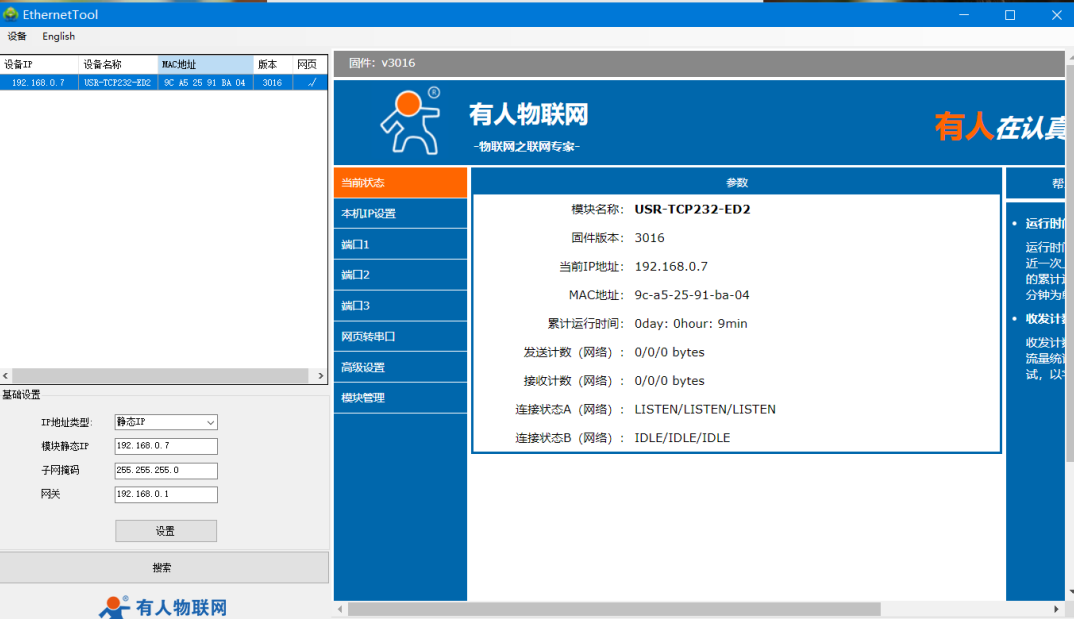Click the device list scrollbar right arrow
The image size is (1074, 619).
point(321,376)
